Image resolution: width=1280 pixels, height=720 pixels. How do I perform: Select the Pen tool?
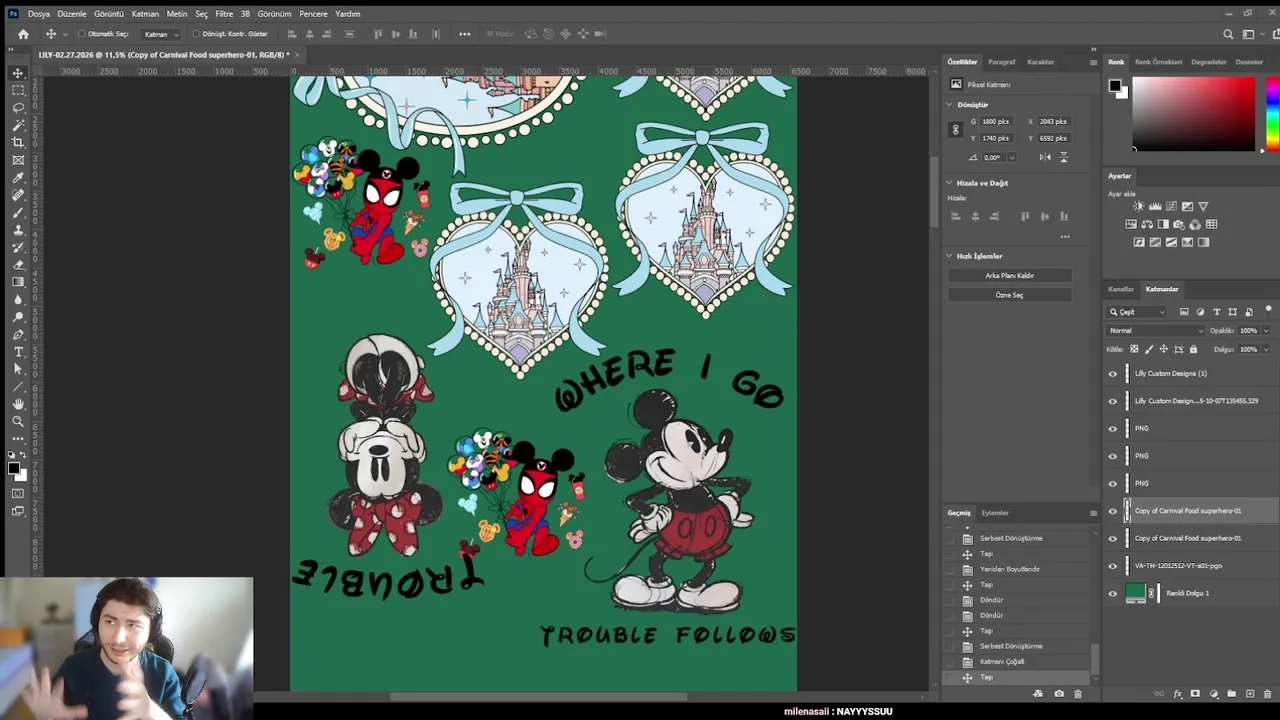click(x=18, y=334)
